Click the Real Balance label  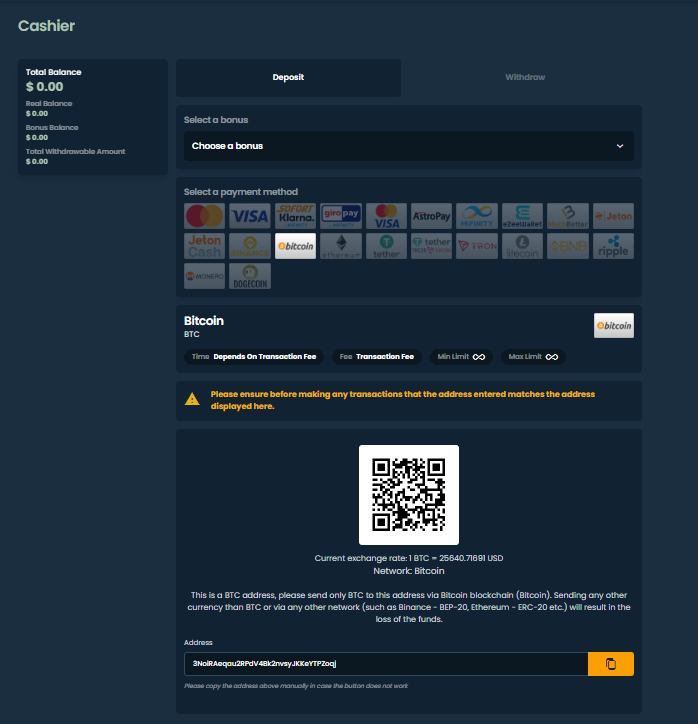(49, 103)
